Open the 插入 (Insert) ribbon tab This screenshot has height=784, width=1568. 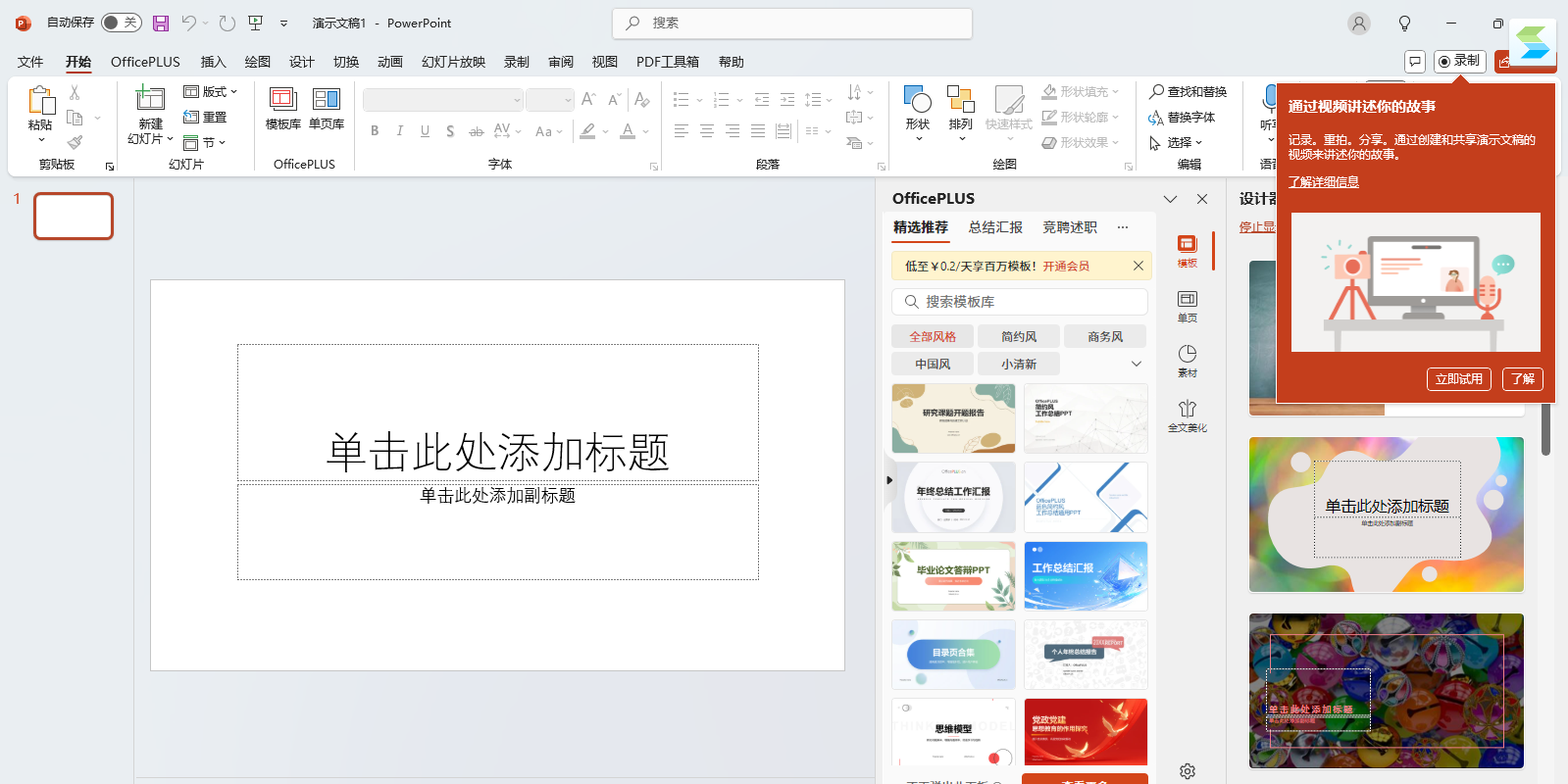(x=213, y=62)
